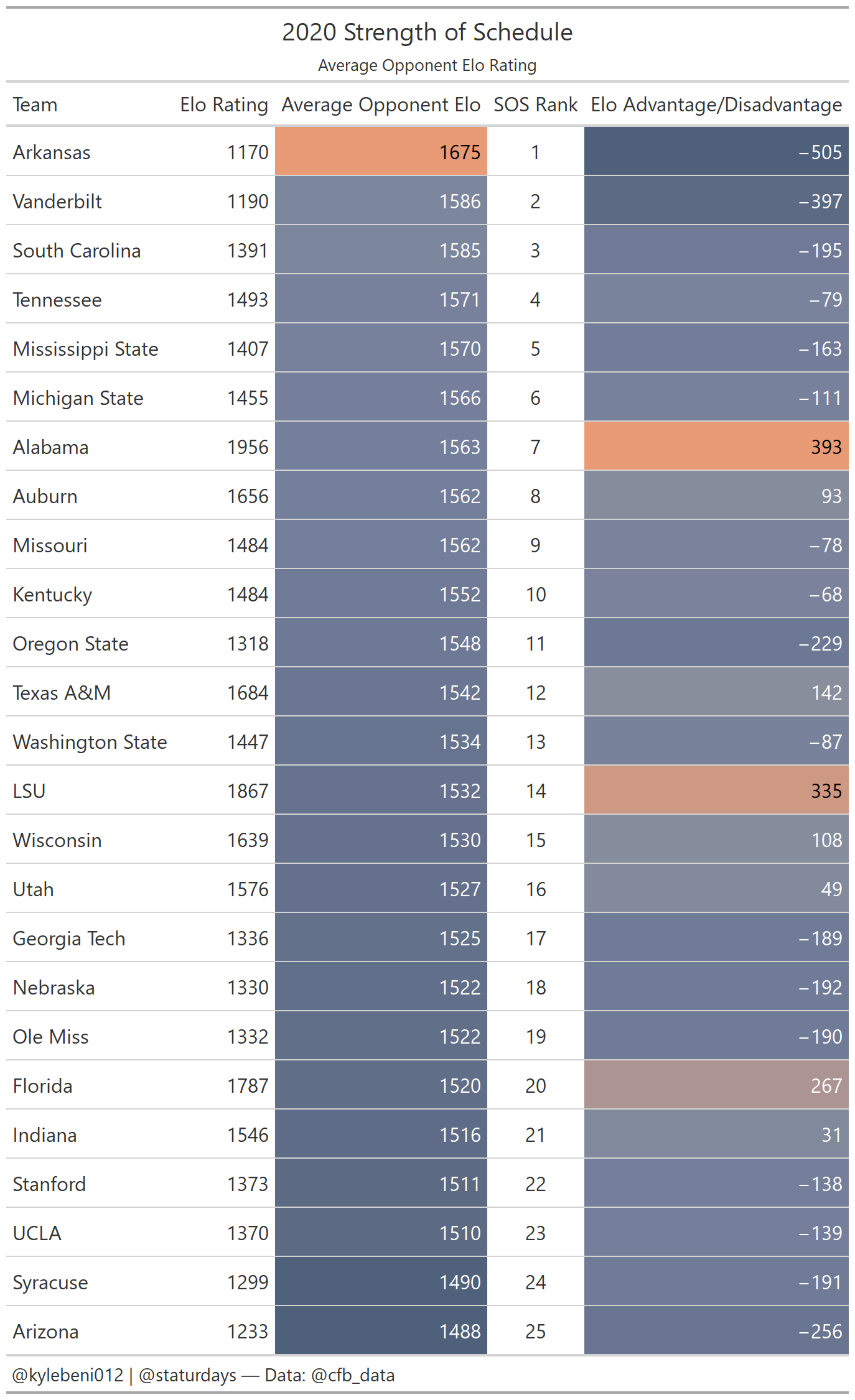Select Texas A&M's 1684 Elo rating
855x1400 pixels.
pos(248,693)
